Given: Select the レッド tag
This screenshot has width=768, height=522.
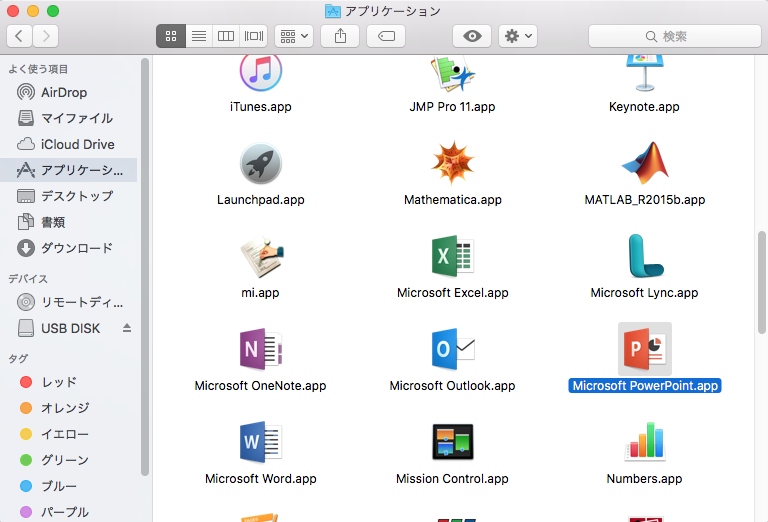Looking at the screenshot, I should (x=69, y=382).
